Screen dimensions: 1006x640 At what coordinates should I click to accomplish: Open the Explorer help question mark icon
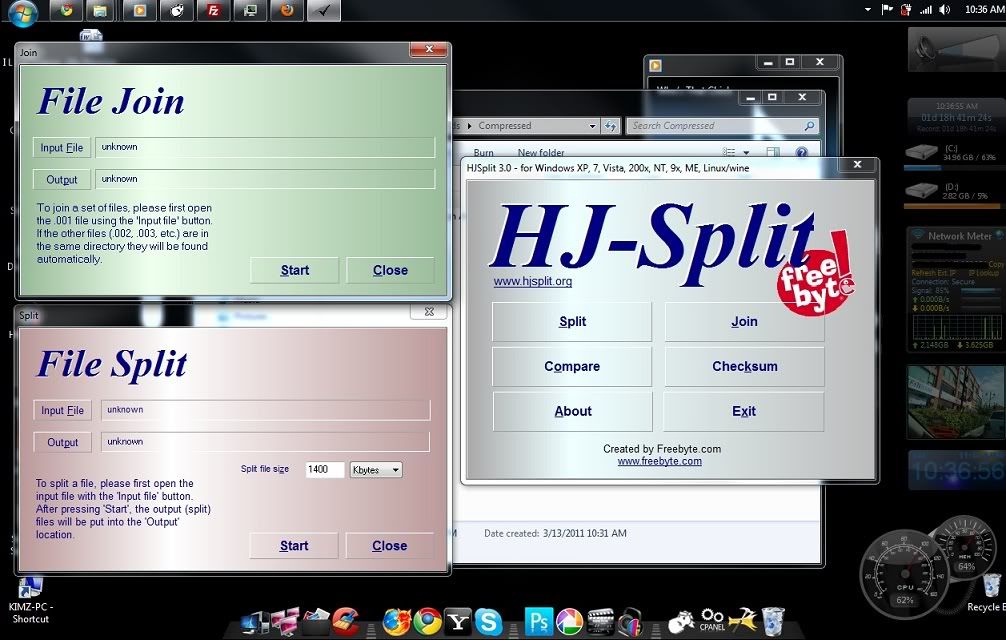[x=801, y=152]
